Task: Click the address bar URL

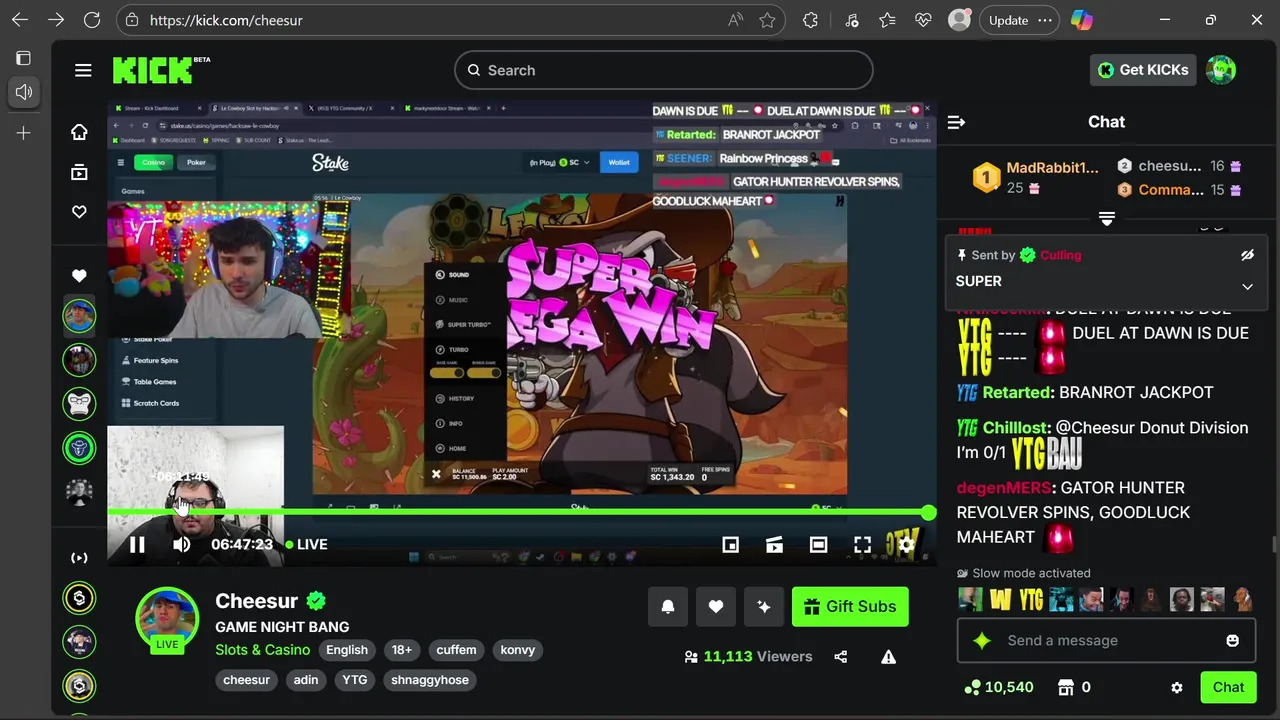Action: pyautogui.click(x=226, y=20)
